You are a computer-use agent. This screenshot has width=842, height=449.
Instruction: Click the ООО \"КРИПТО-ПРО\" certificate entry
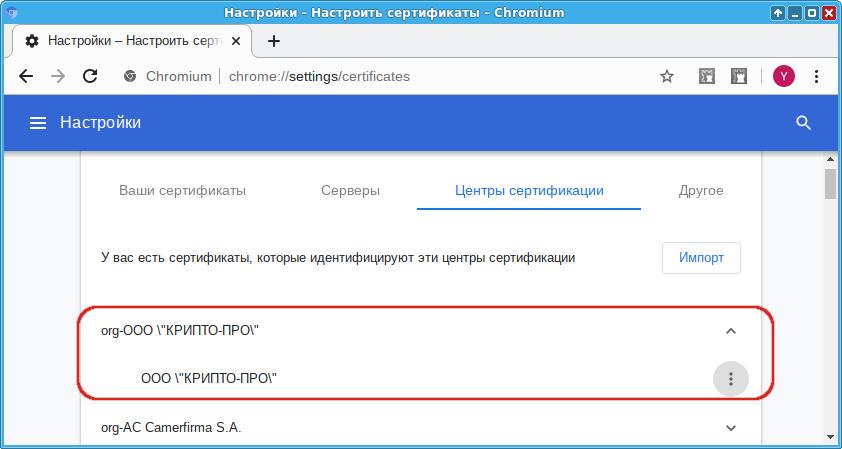tap(208, 379)
